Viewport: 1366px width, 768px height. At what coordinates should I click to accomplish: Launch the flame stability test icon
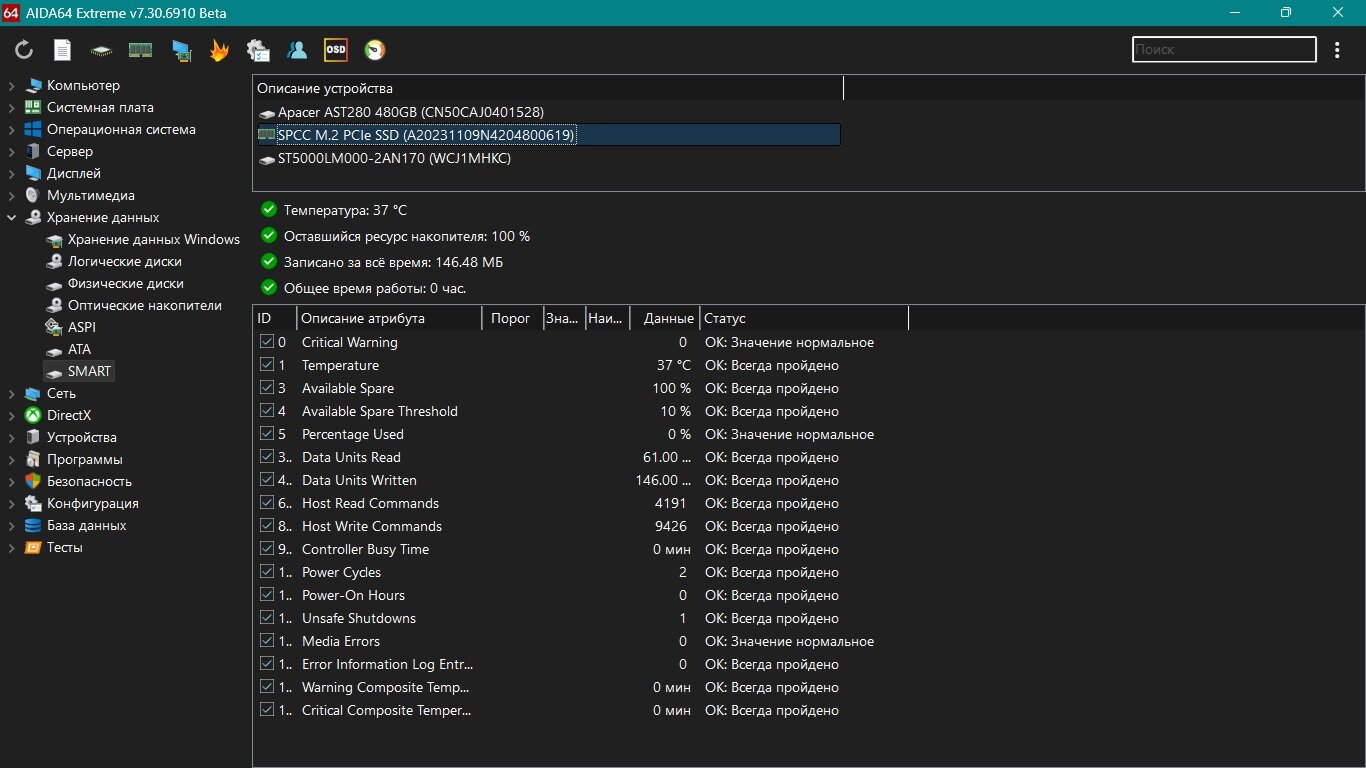tap(219, 50)
